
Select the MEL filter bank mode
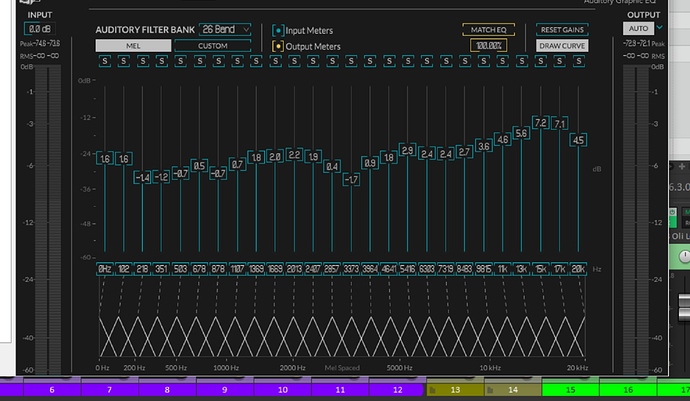[x=133, y=46]
